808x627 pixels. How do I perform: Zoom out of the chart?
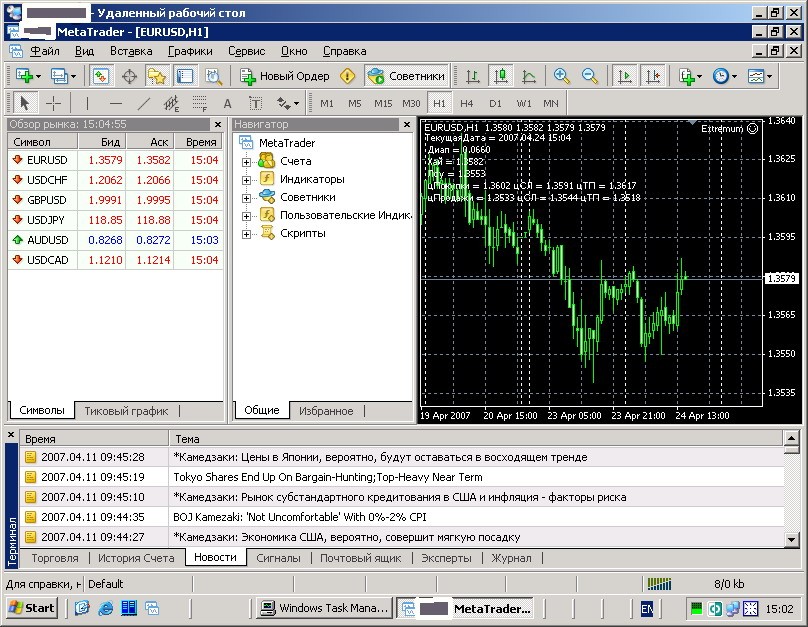tap(590, 76)
